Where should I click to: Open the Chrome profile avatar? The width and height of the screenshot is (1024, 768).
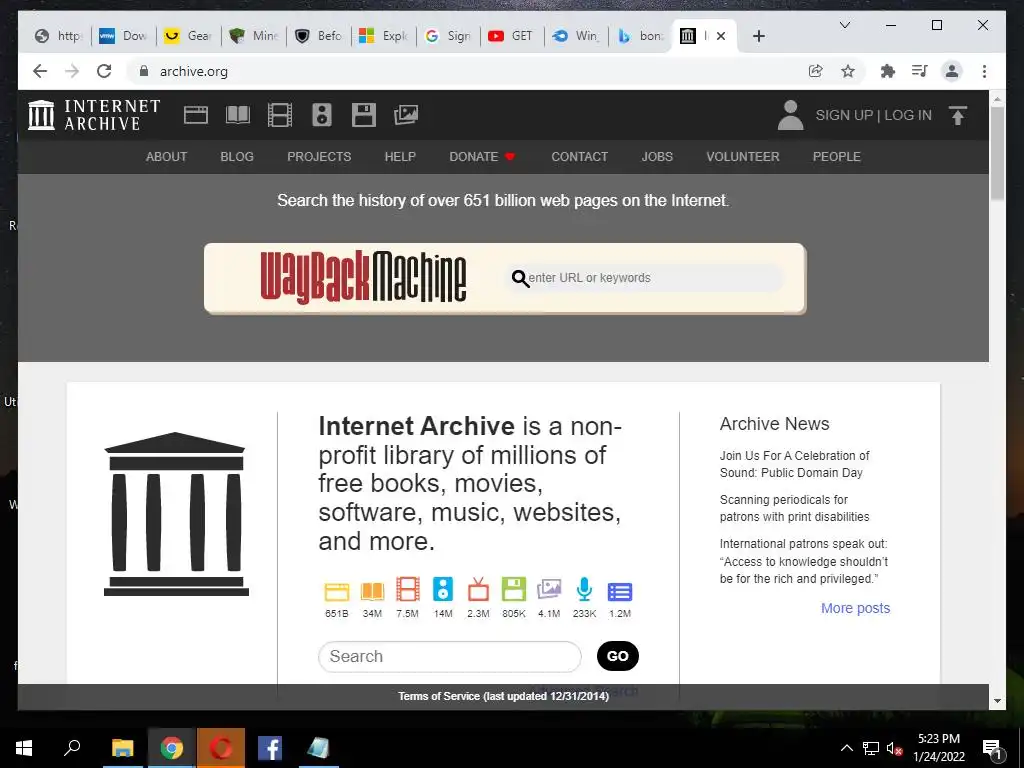[952, 71]
